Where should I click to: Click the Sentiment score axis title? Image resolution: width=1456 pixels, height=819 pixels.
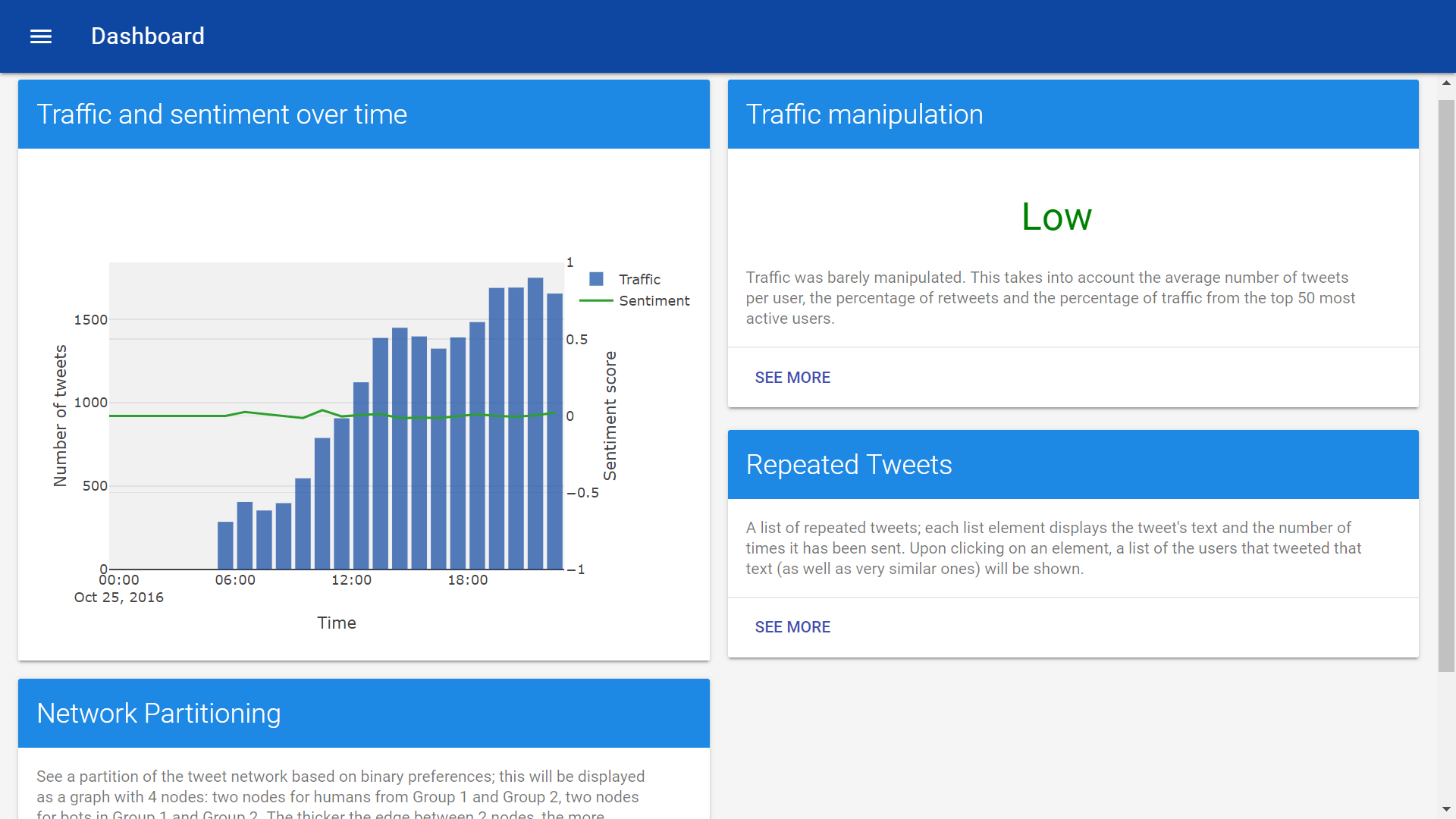610,416
